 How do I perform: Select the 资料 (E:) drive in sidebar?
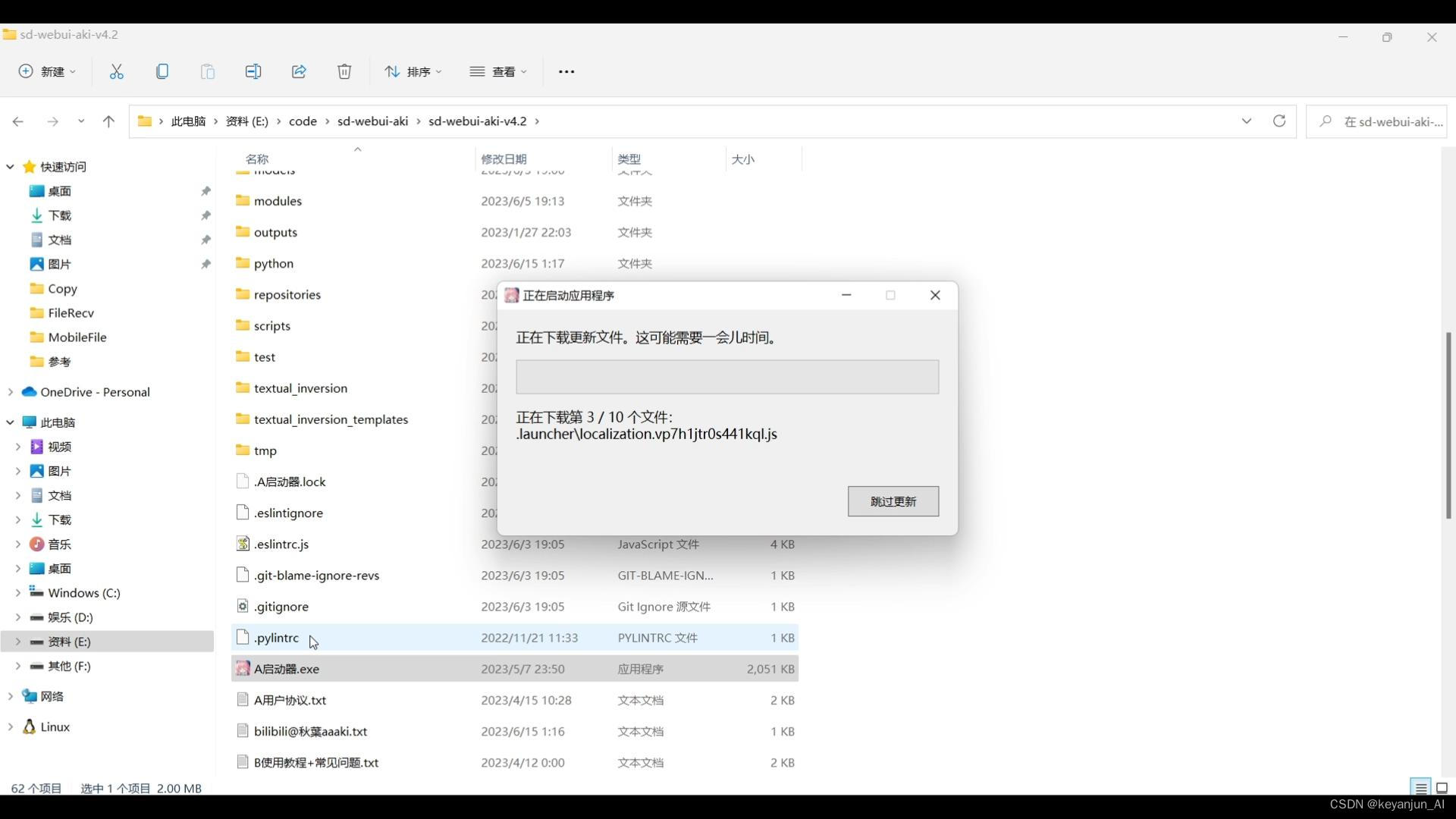107,642
